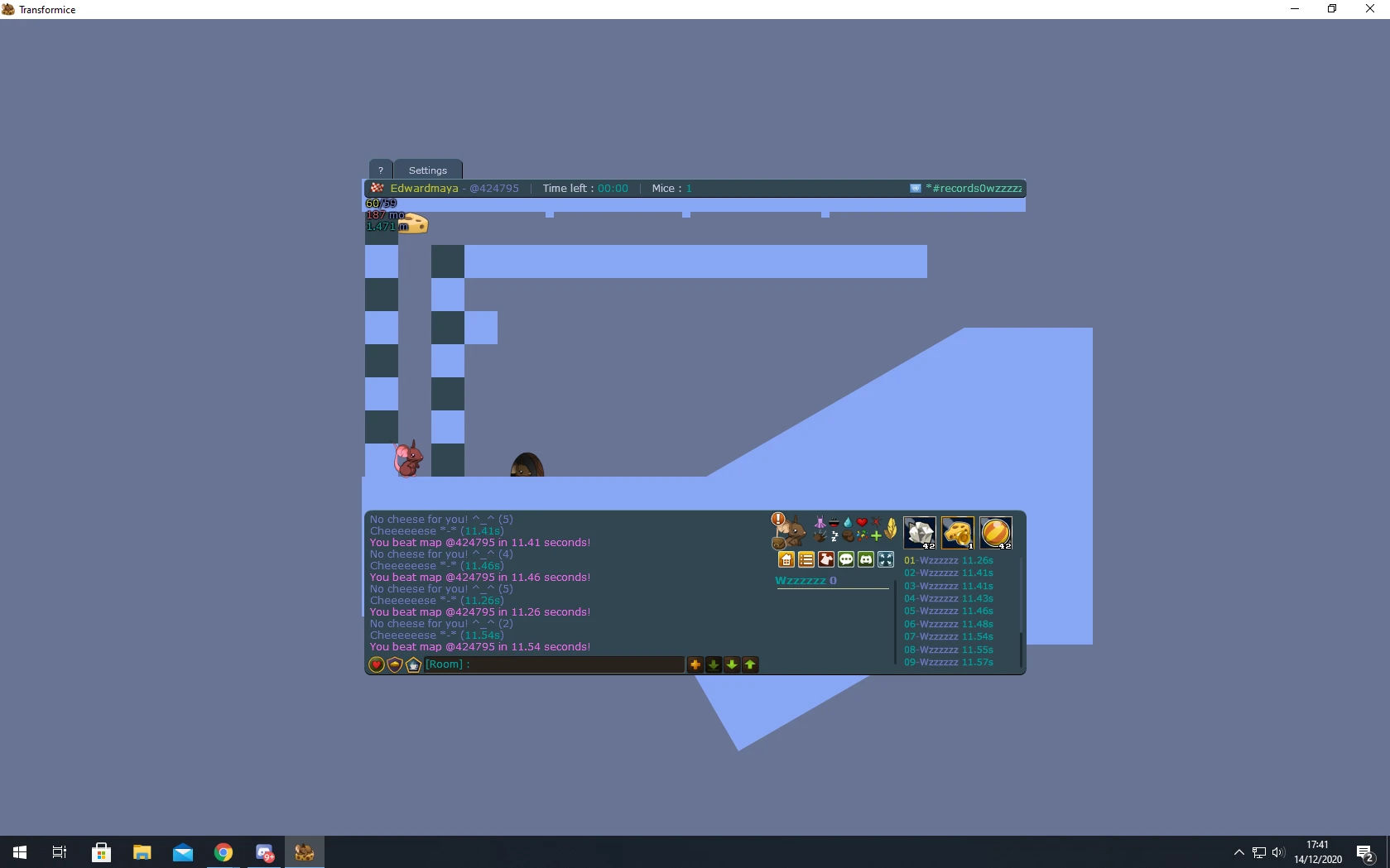Open the Mail app on taskbar
1390x868 pixels.
tap(182, 852)
